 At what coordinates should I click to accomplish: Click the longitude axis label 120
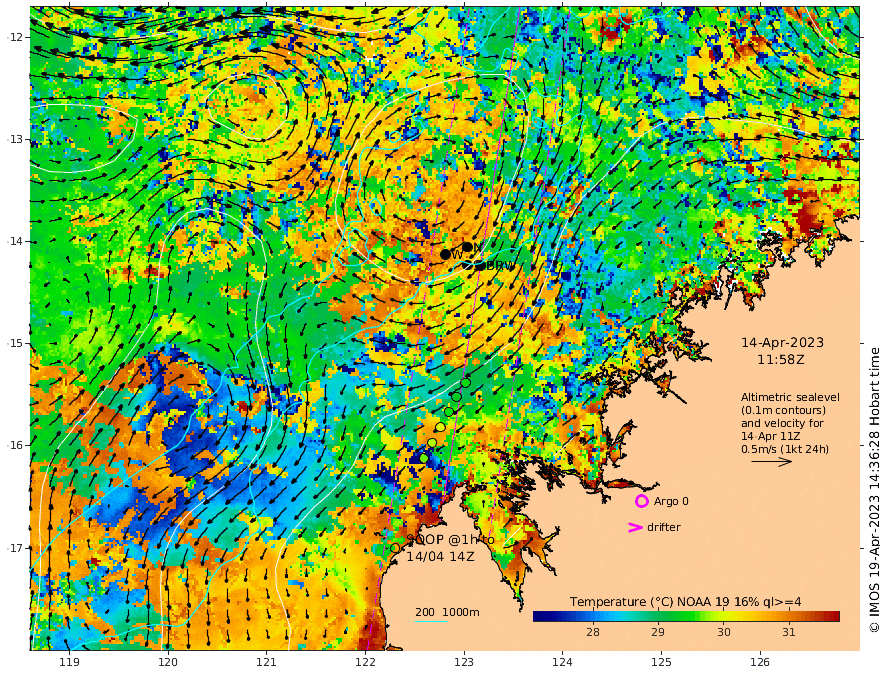click(168, 663)
